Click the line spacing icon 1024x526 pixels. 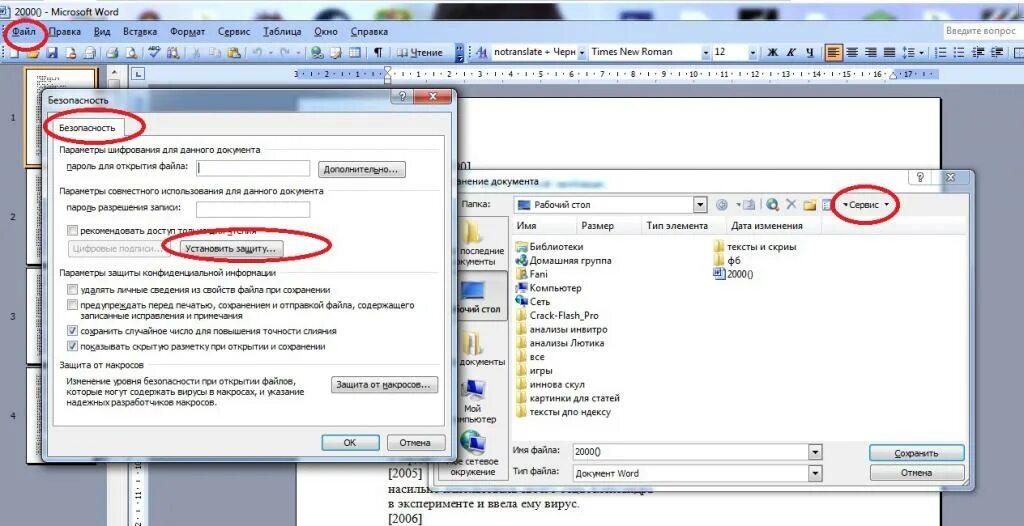(908, 52)
